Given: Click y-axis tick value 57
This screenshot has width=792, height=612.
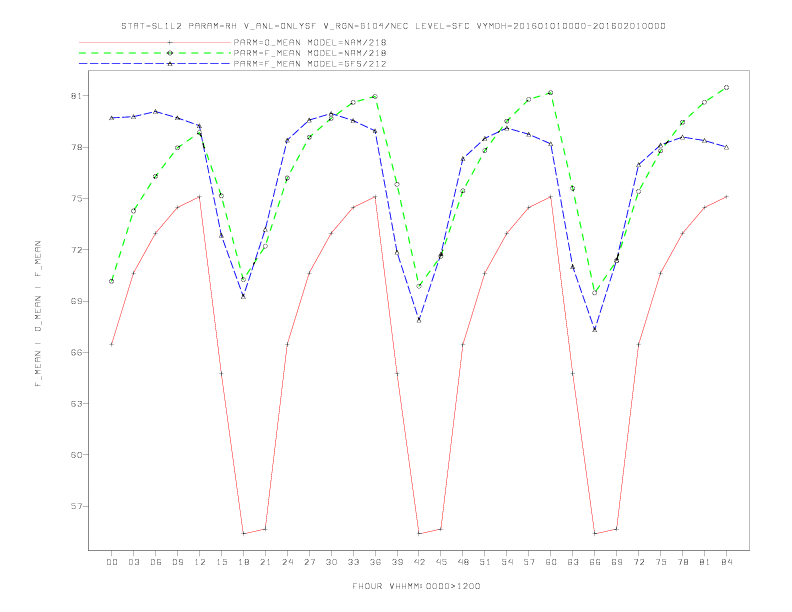Looking at the screenshot, I should click(x=76, y=506).
